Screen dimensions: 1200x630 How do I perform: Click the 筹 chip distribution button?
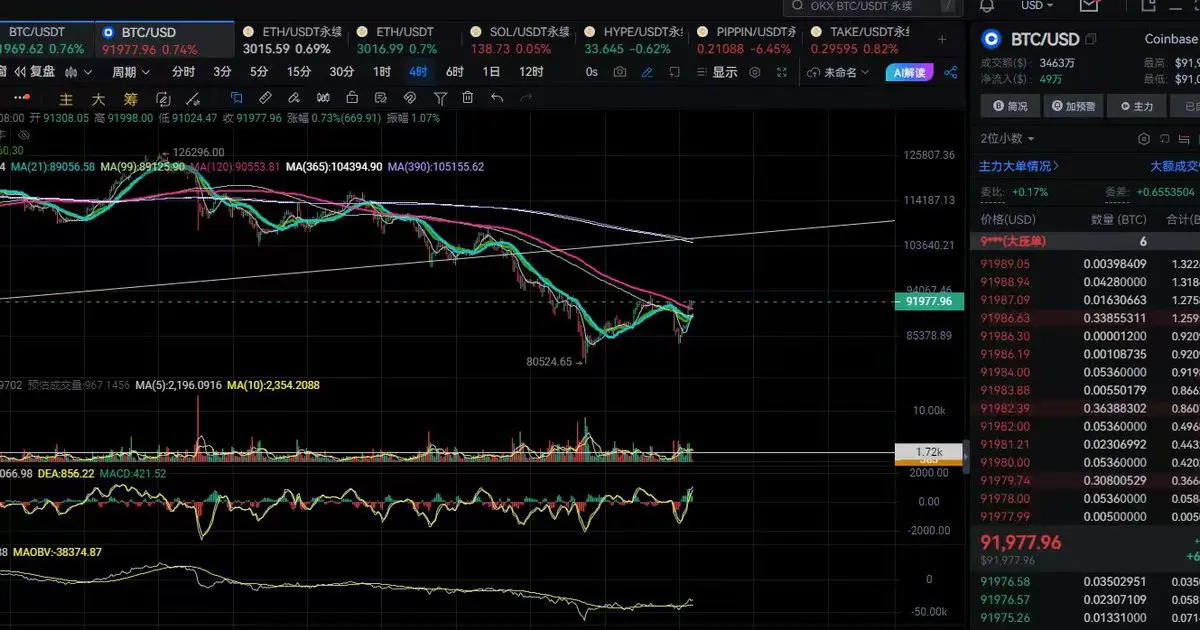[130, 99]
